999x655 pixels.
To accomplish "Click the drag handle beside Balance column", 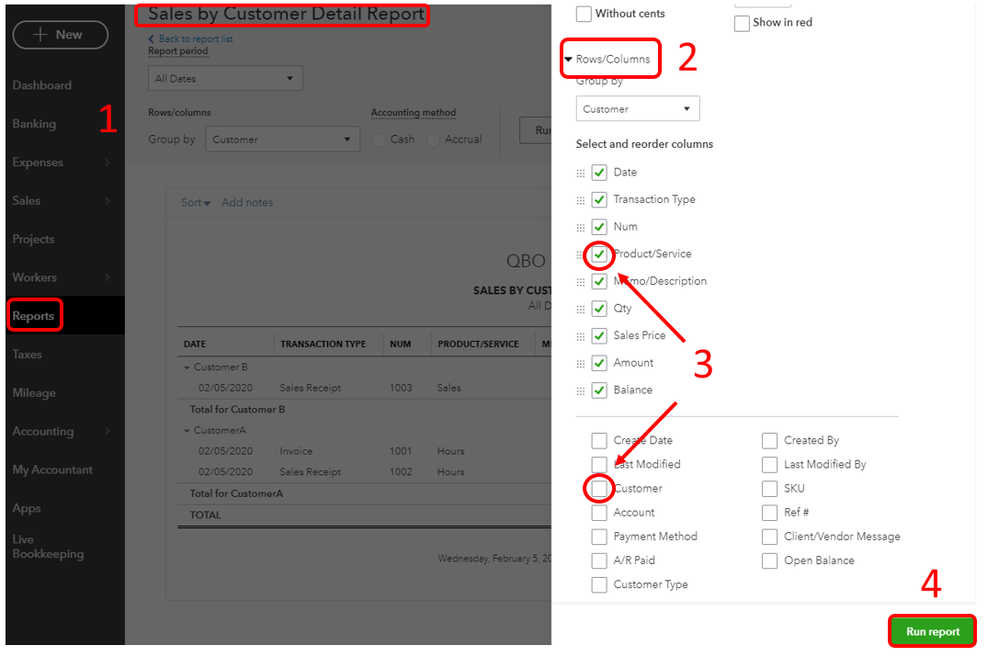I will coord(580,391).
